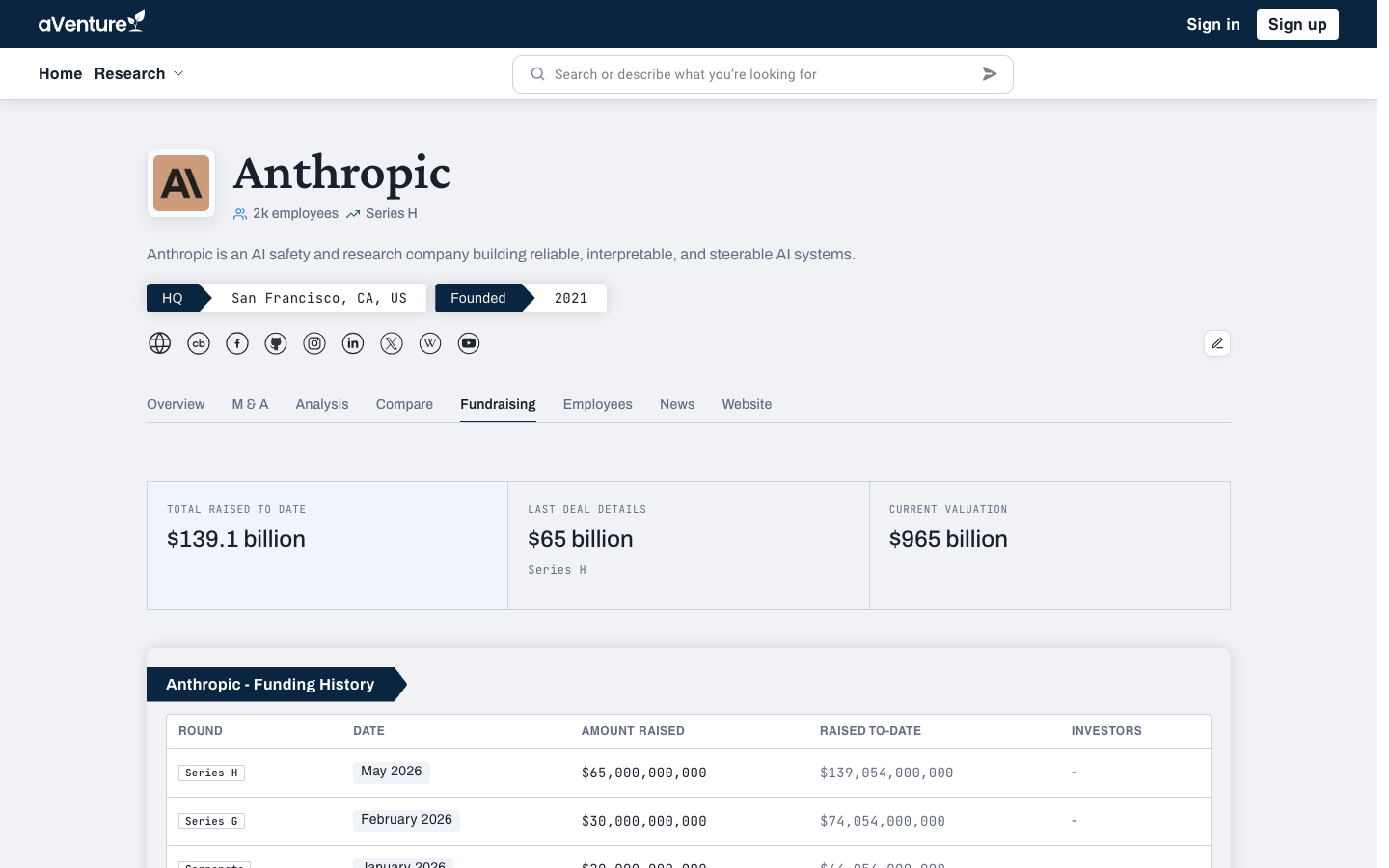Screen dimensions: 1389x868
Task: Select the Total Raised To Date card
Action: (x=328, y=545)
